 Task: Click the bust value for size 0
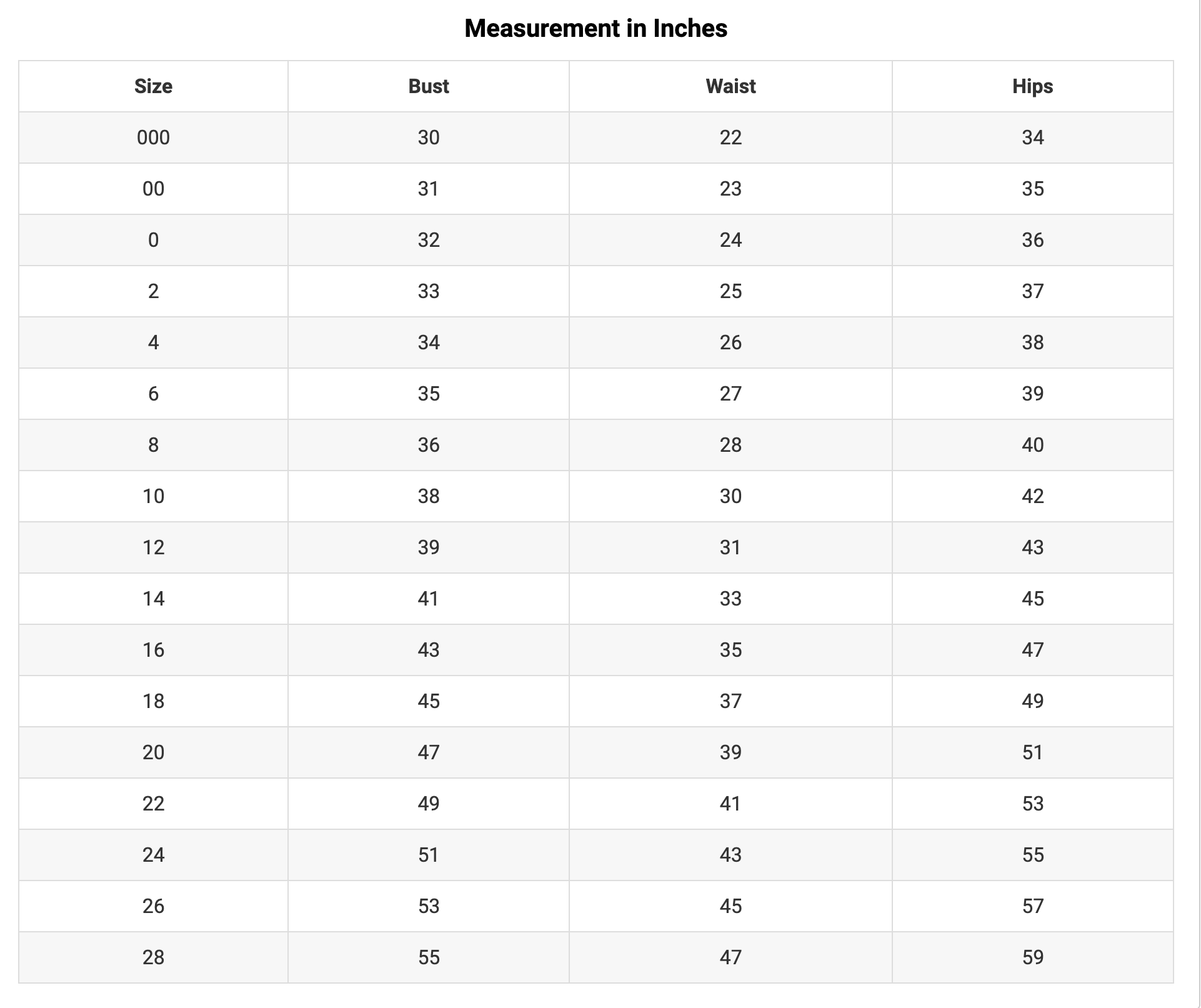click(x=429, y=240)
